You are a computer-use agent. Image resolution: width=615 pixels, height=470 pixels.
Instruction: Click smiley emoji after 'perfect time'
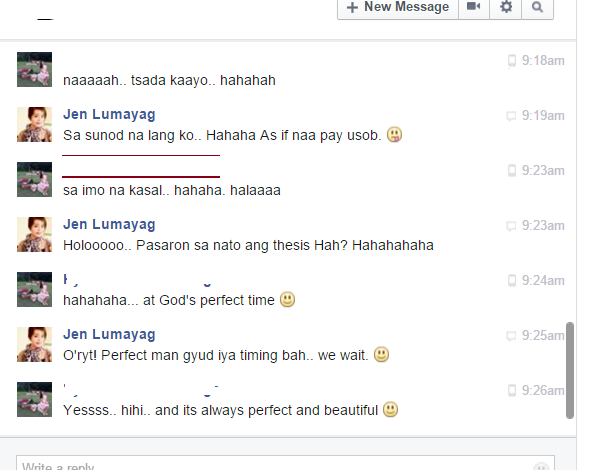pyautogui.click(x=287, y=299)
